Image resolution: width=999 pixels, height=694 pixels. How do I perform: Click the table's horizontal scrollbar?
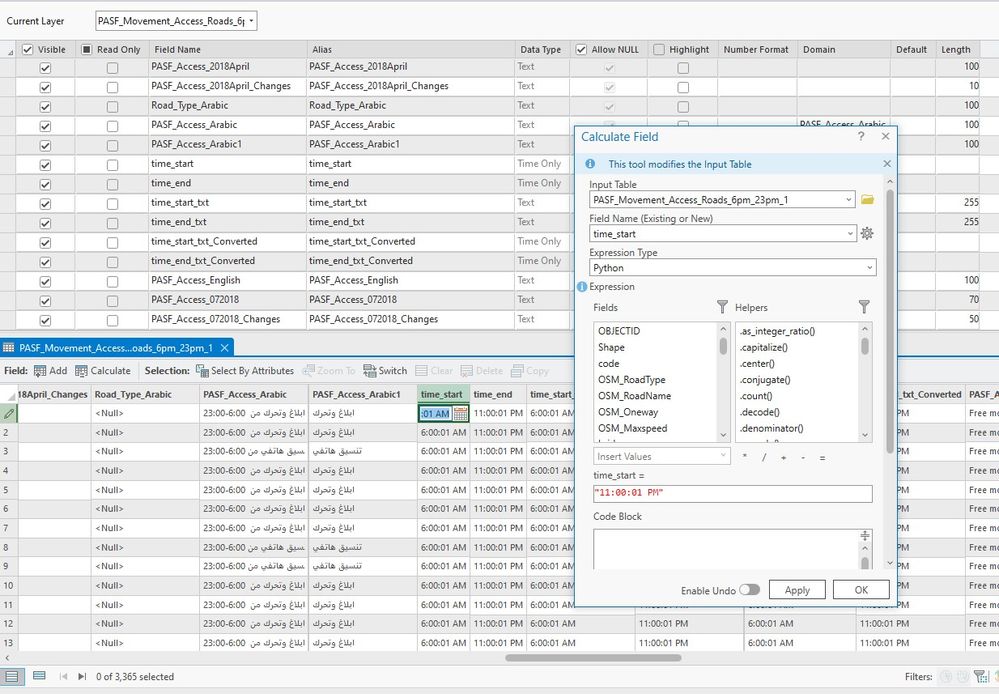593,658
